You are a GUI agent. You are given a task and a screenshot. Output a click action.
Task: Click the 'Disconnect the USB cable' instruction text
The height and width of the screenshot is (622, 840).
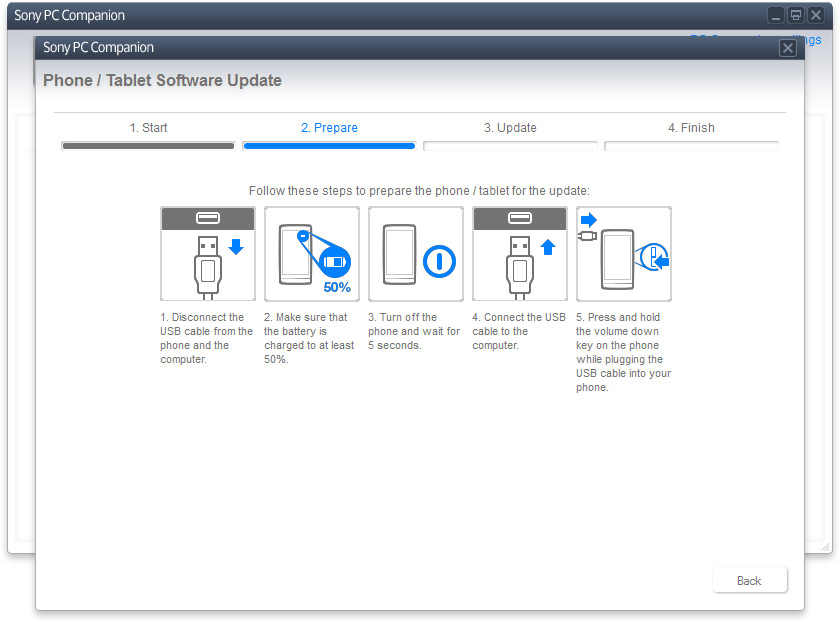pos(206,338)
